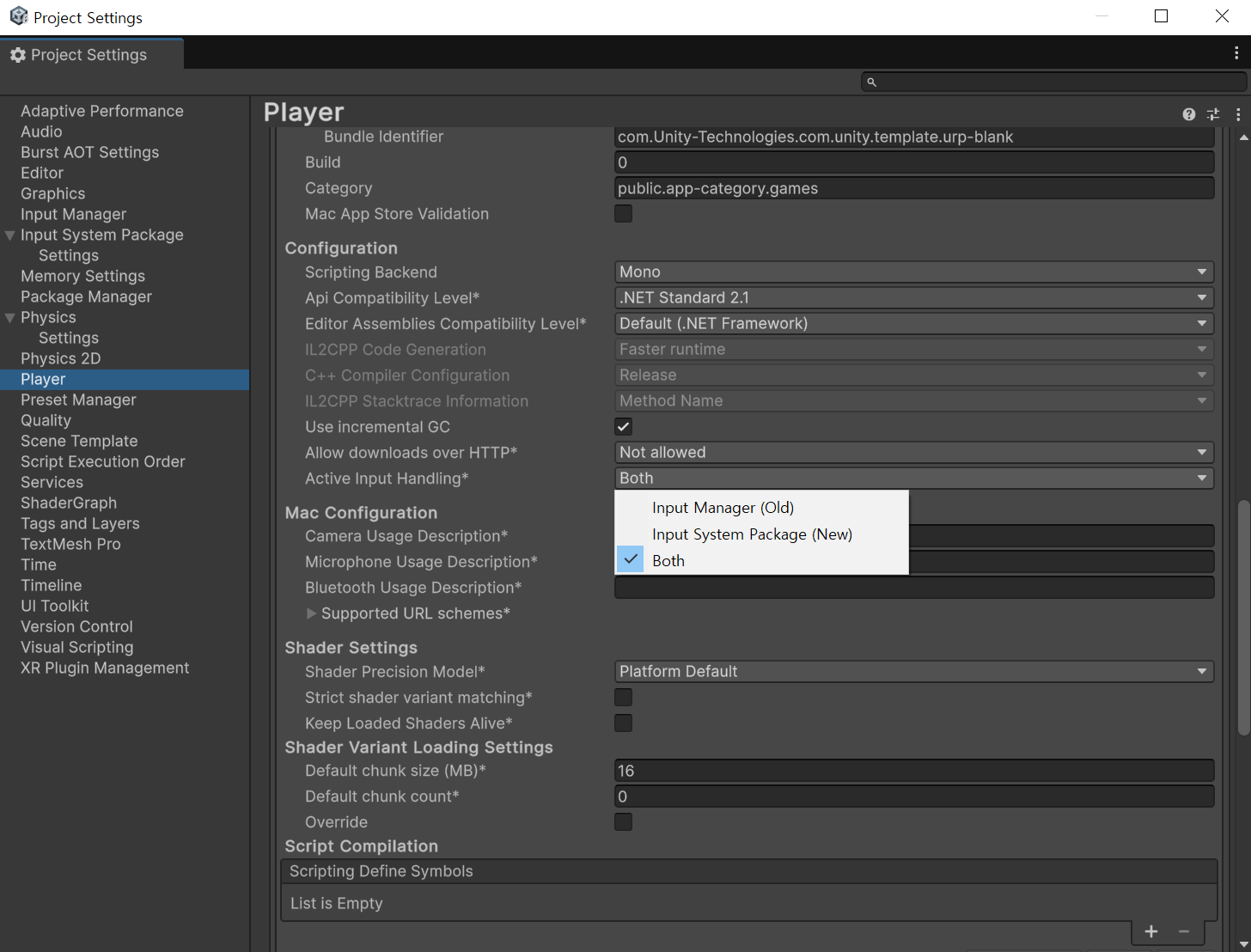Open Memory Settings category

coord(83,276)
